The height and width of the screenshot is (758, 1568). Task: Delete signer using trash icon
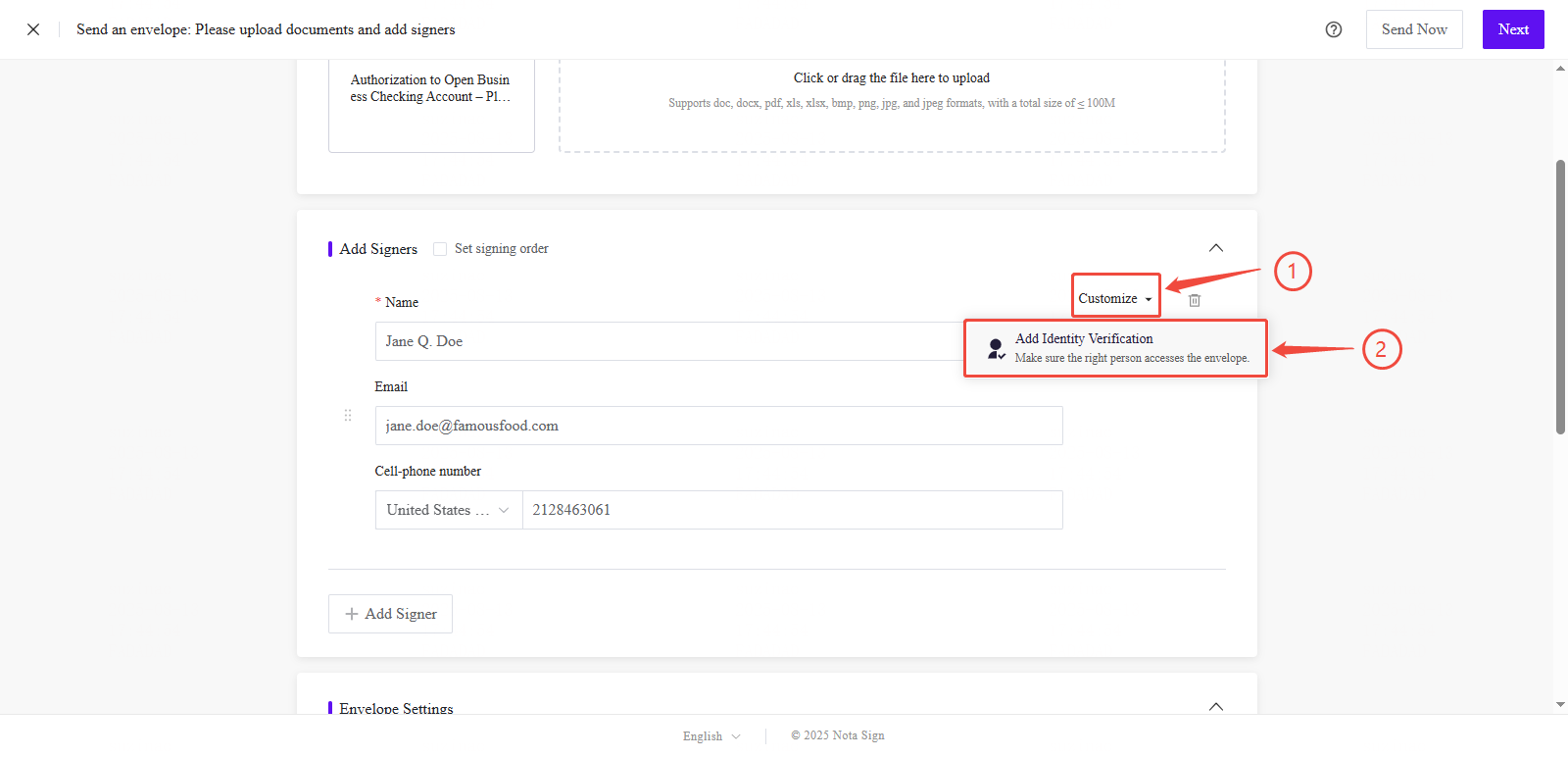coord(1194,300)
